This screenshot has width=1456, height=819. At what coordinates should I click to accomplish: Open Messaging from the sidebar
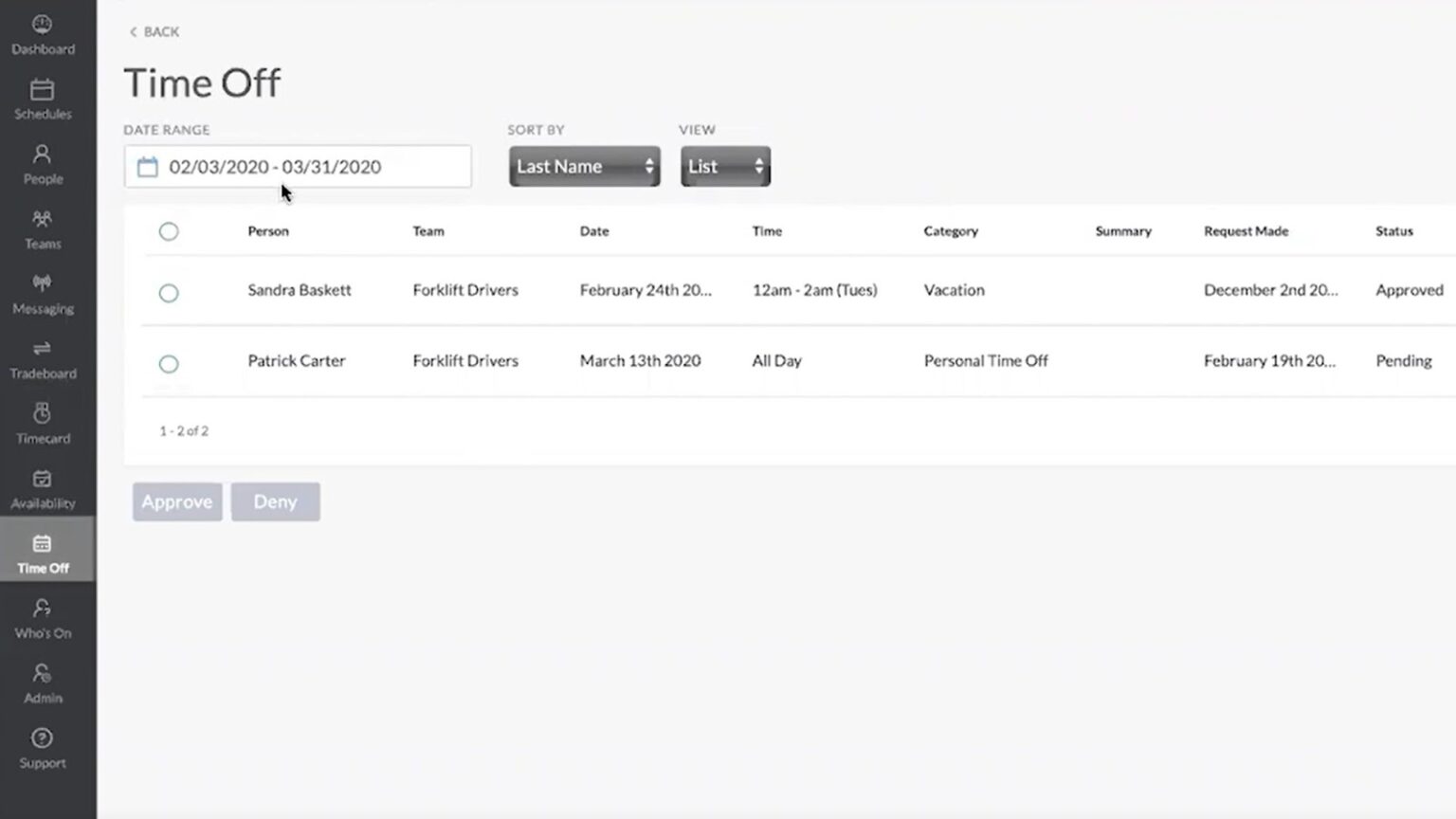click(x=42, y=284)
